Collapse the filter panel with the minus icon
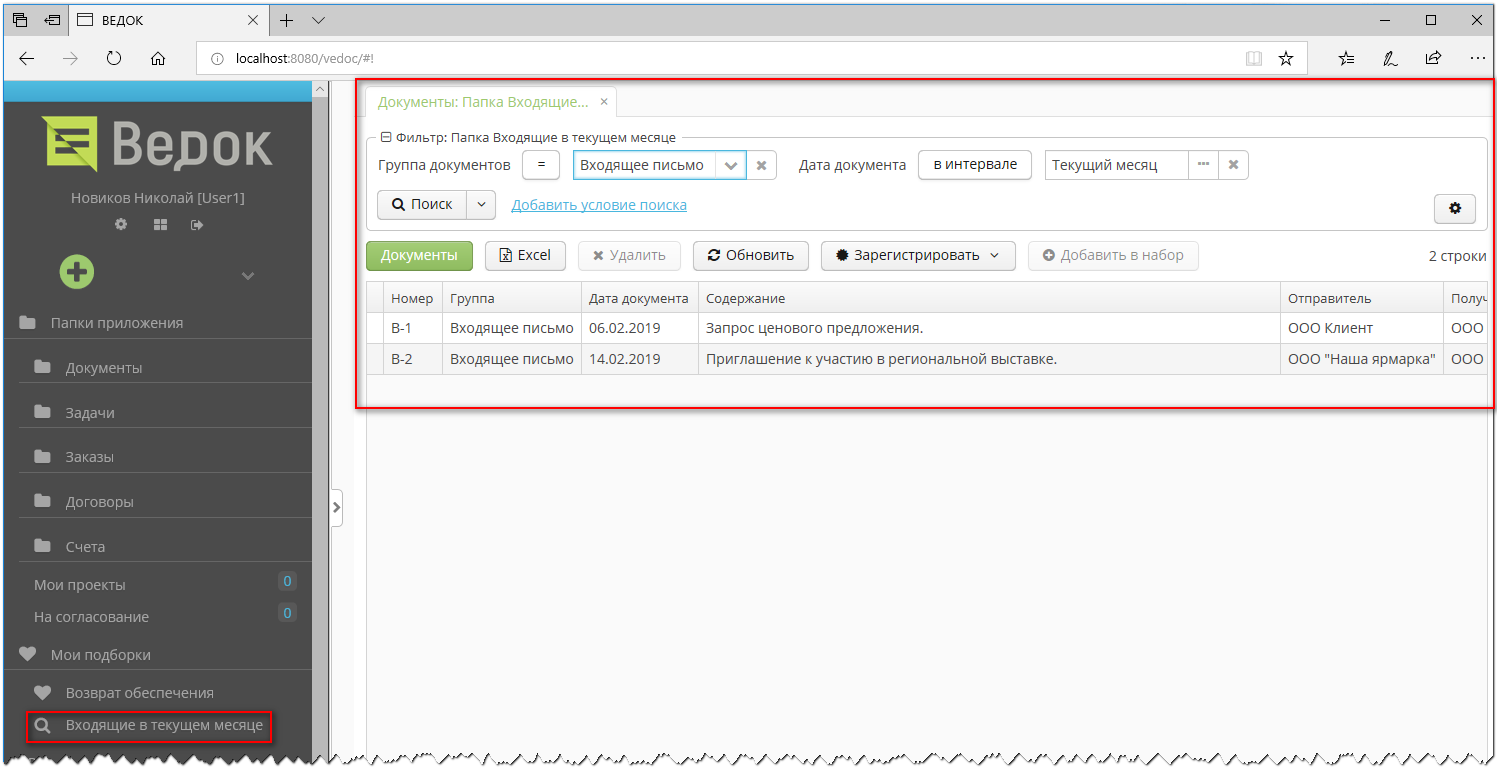Image resolution: width=1497 pixels, height=774 pixels. 385,137
